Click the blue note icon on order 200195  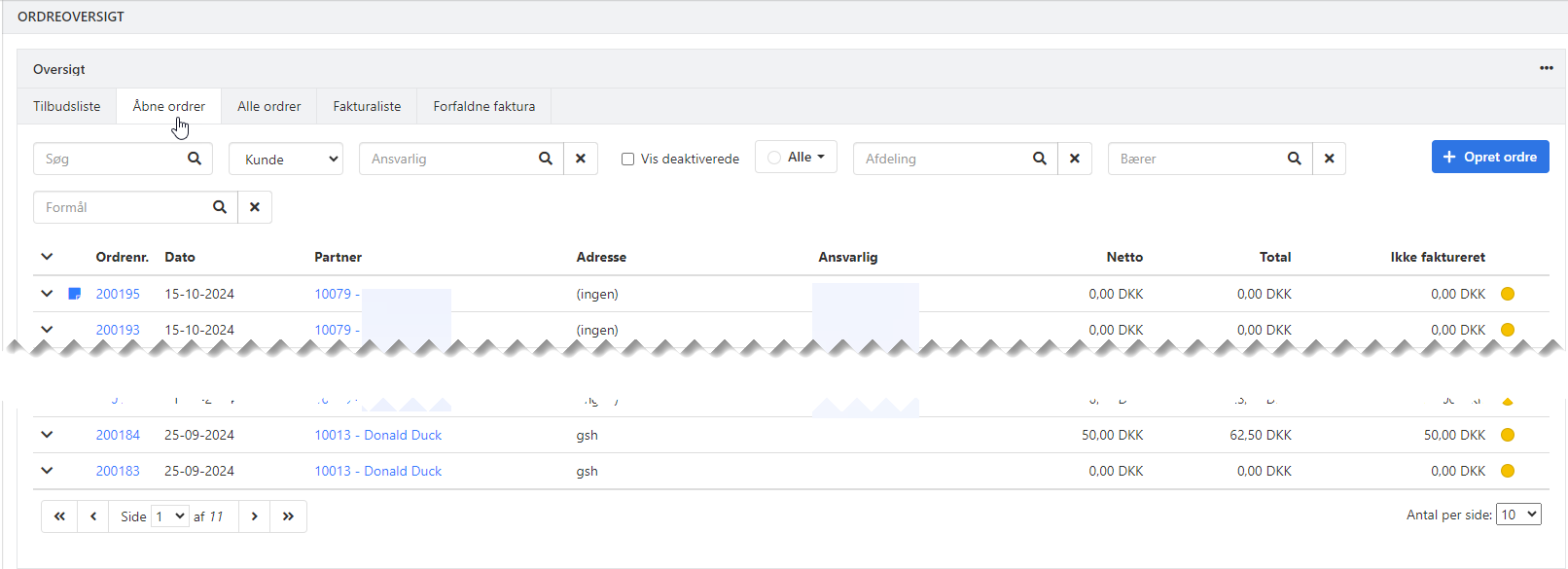[x=75, y=294]
